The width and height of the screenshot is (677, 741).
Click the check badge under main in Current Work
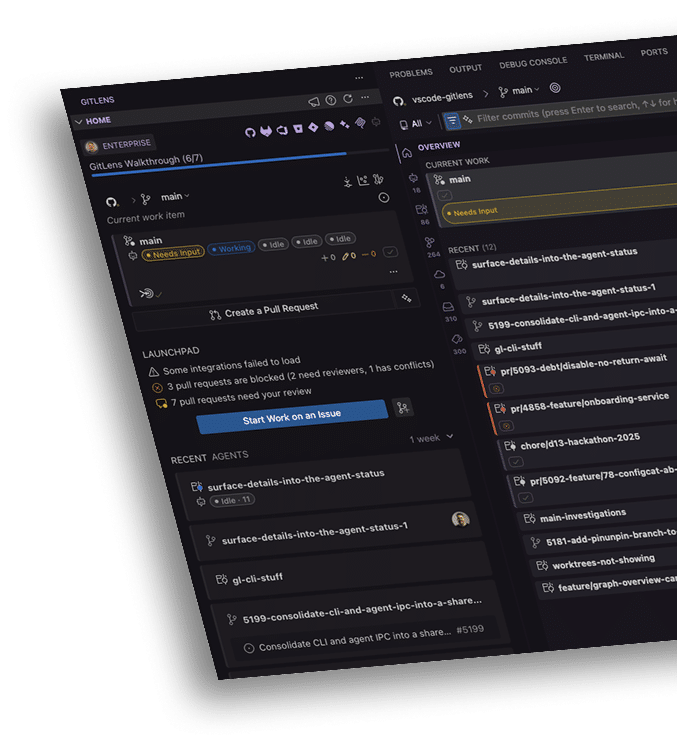(x=445, y=195)
